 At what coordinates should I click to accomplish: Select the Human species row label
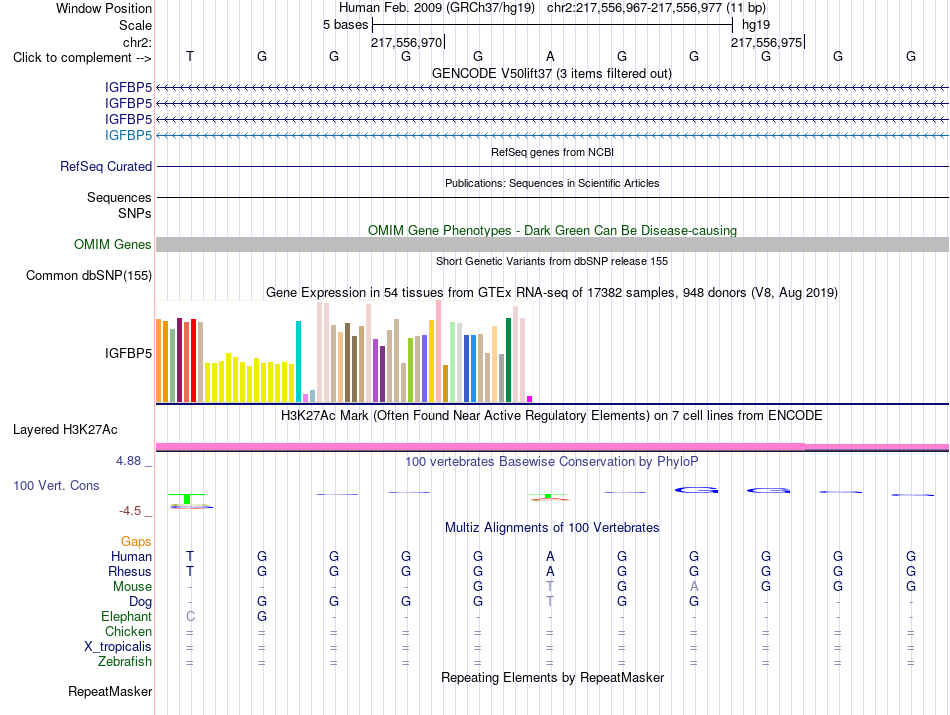pyautogui.click(x=131, y=556)
